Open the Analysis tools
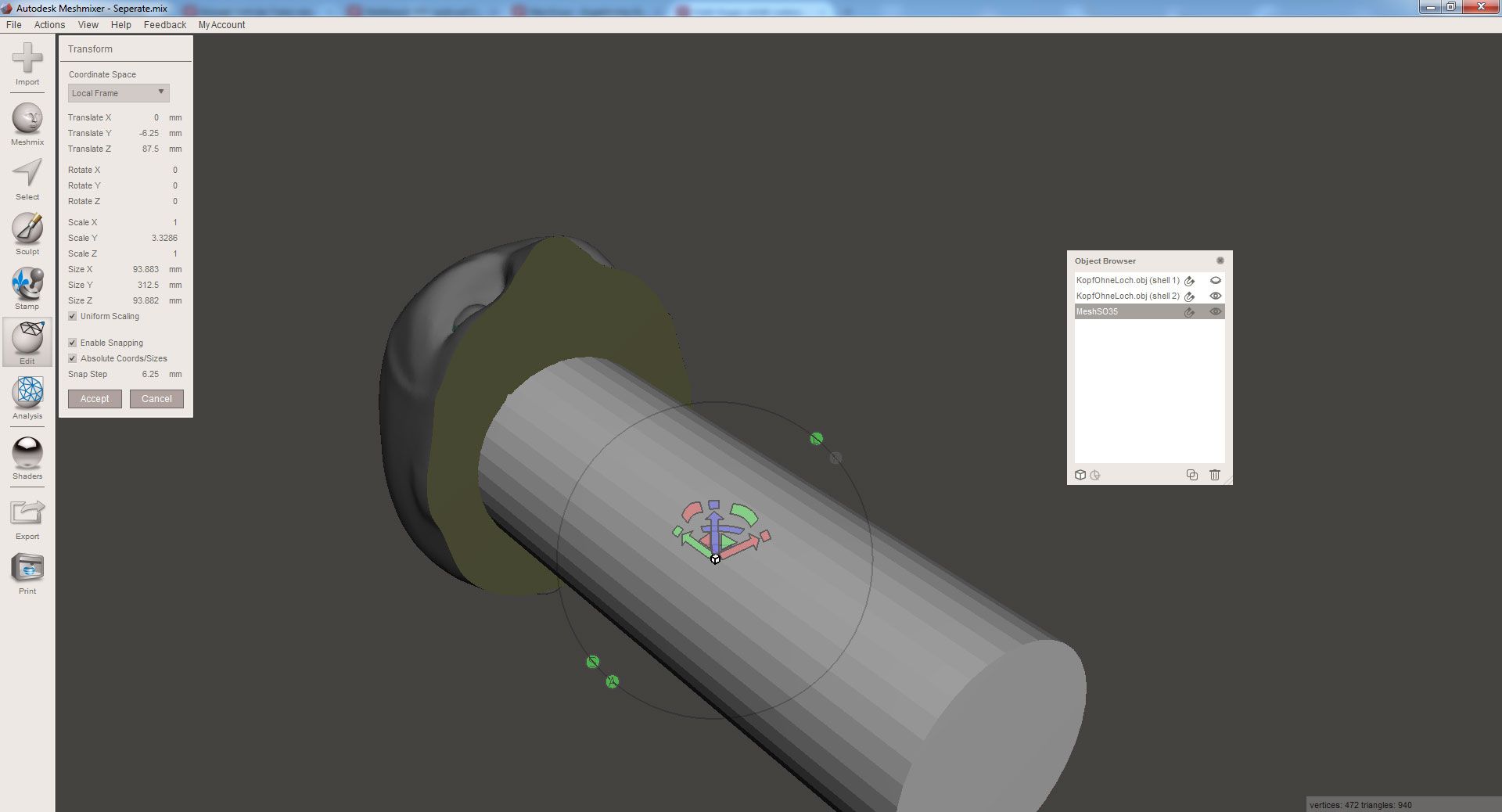 pyautogui.click(x=27, y=398)
